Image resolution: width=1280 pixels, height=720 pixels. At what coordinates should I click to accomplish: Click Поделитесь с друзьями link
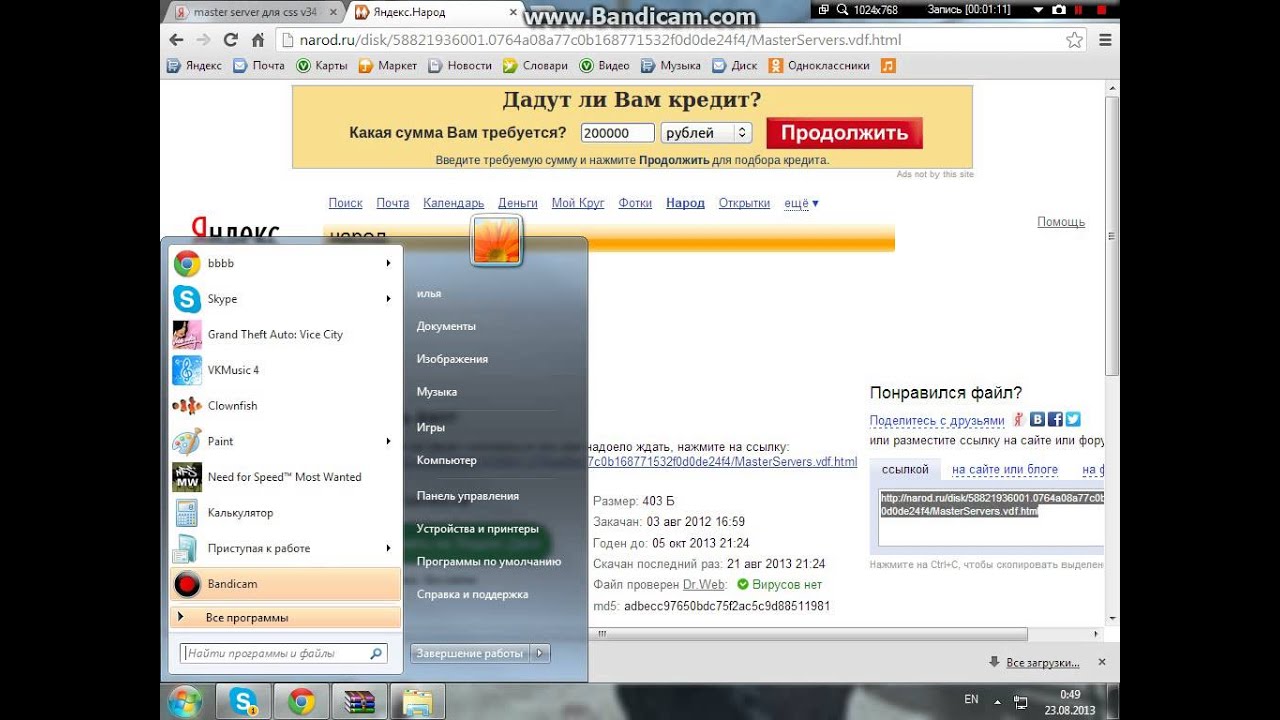pos(937,421)
